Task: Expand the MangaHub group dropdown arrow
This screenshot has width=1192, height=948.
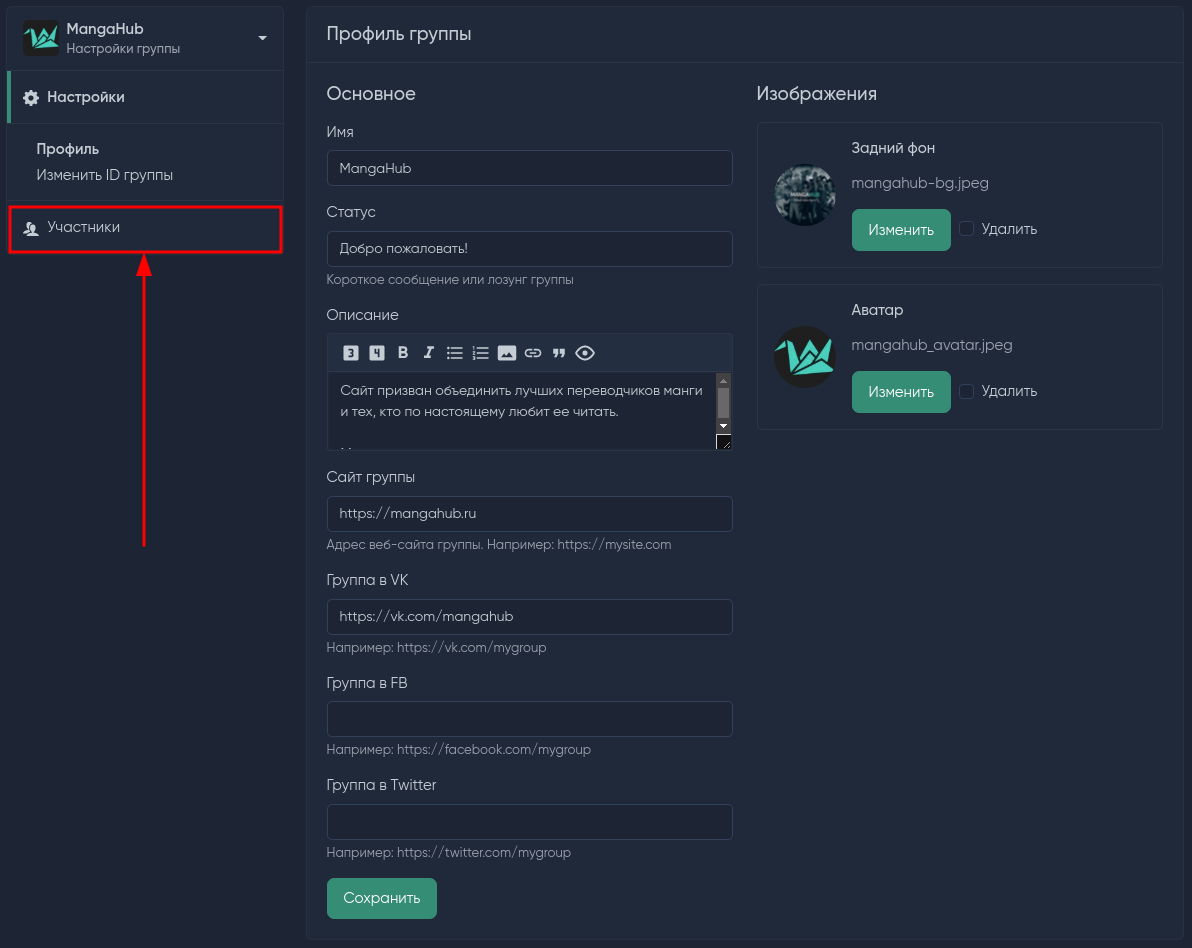Action: pyautogui.click(x=262, y=38)
